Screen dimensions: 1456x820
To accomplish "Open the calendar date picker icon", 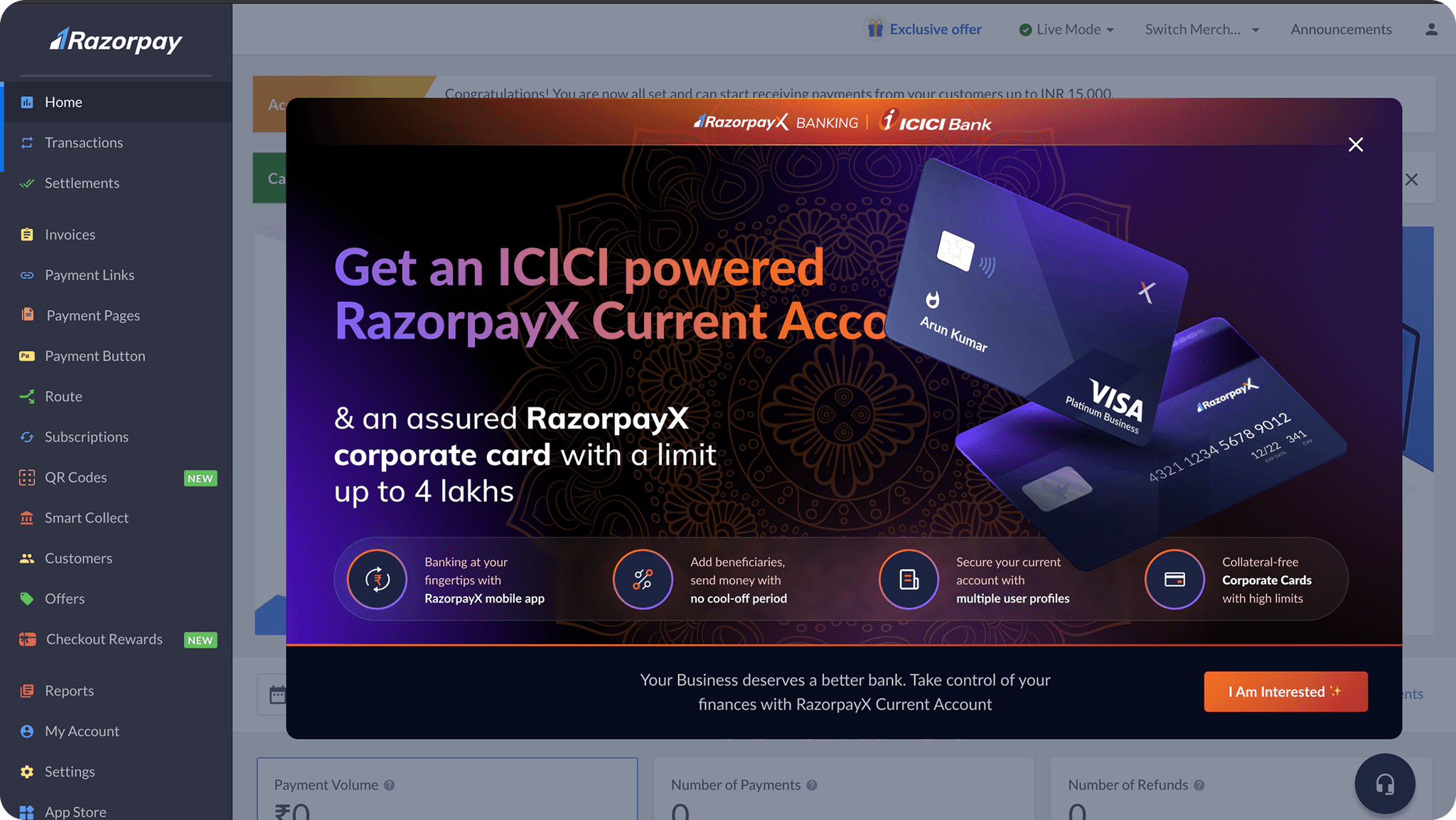I will 277,694.
